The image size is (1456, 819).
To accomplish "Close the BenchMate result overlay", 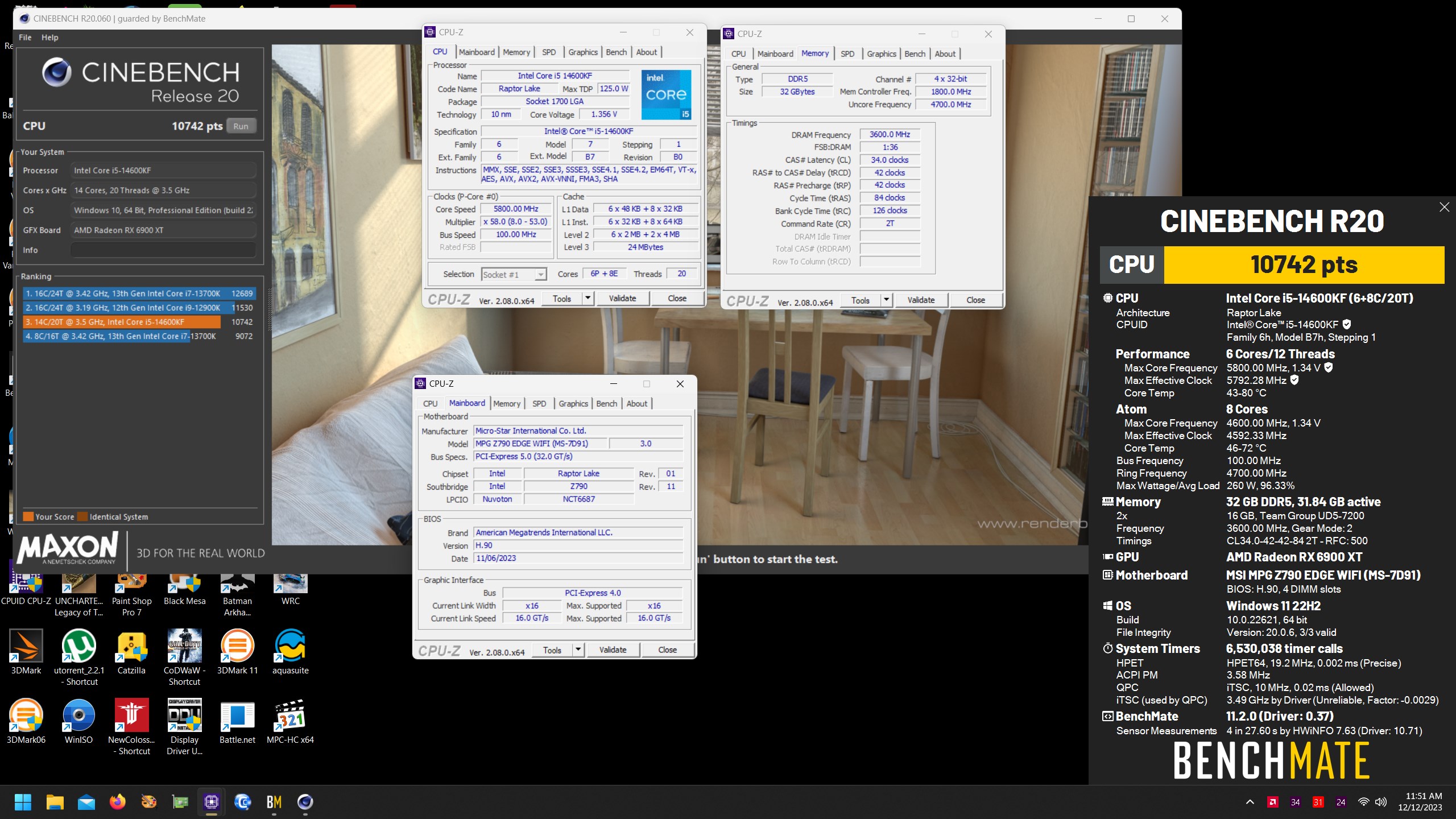I will [1445, 207].
